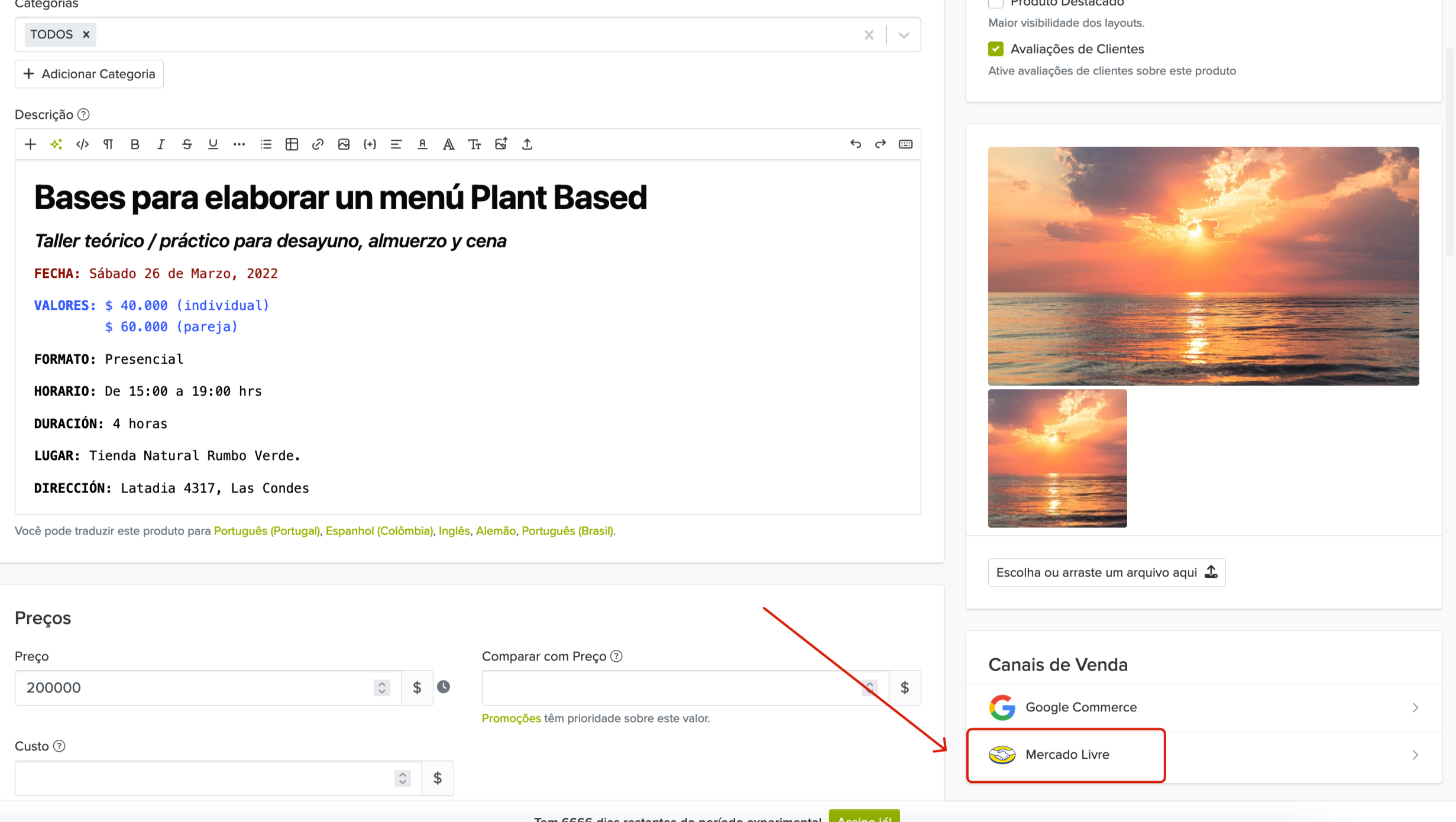Insert a table in the description
Viewport: 1456px width, 822px height.
292,144
